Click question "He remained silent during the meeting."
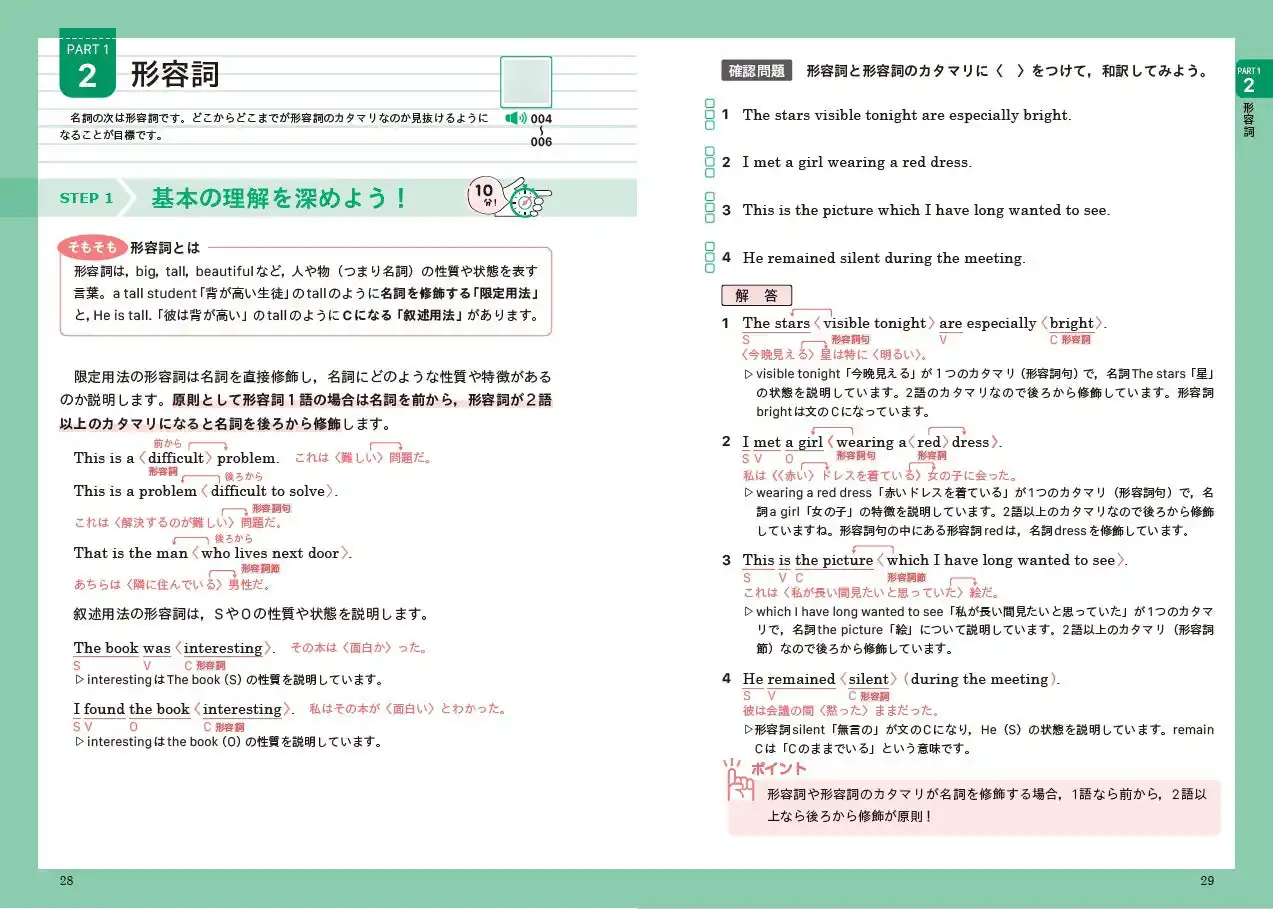Image resolution: width=1273 pixels, height=909 pixels. tap(884, 258)
